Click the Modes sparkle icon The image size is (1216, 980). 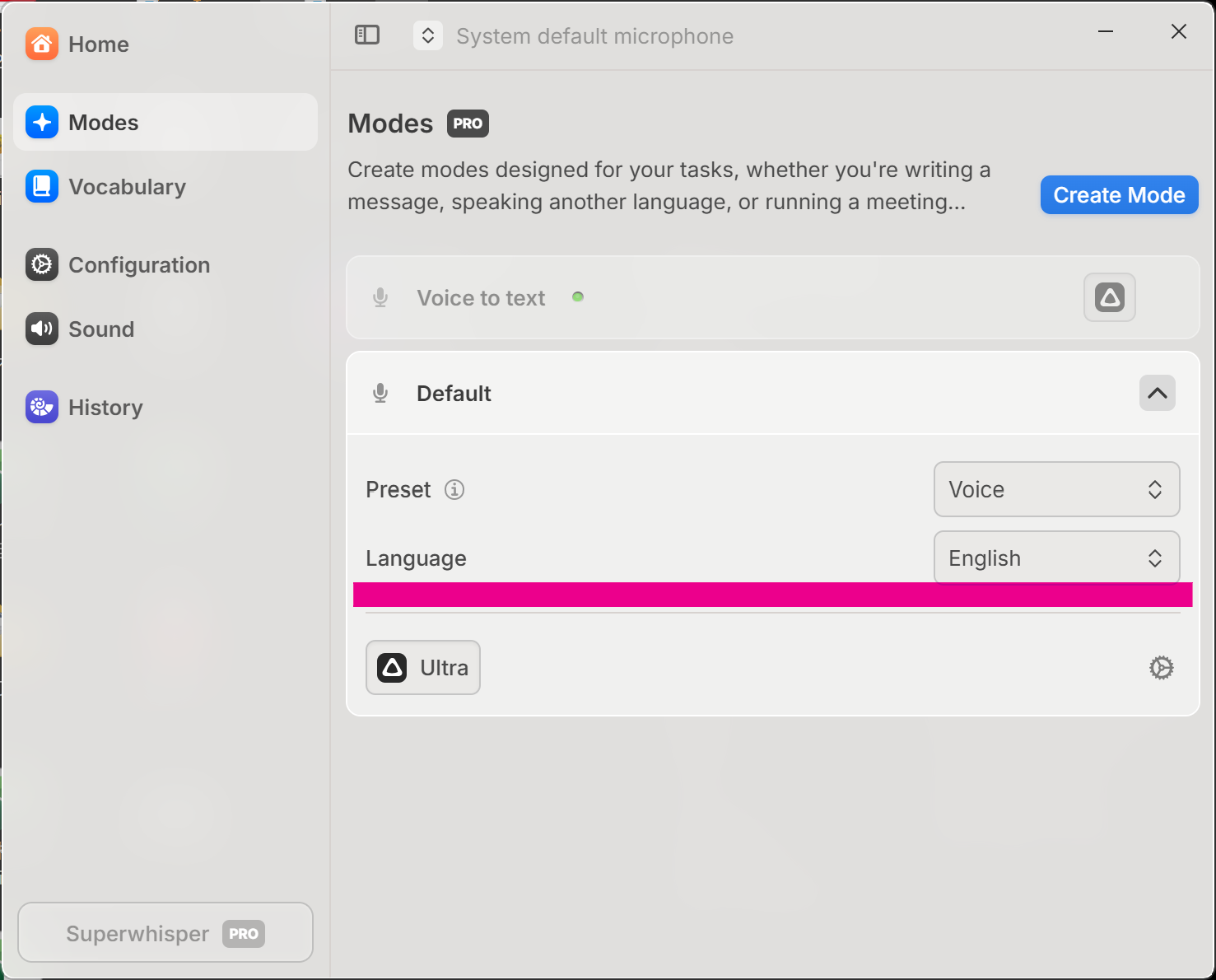tap(42, 123)
